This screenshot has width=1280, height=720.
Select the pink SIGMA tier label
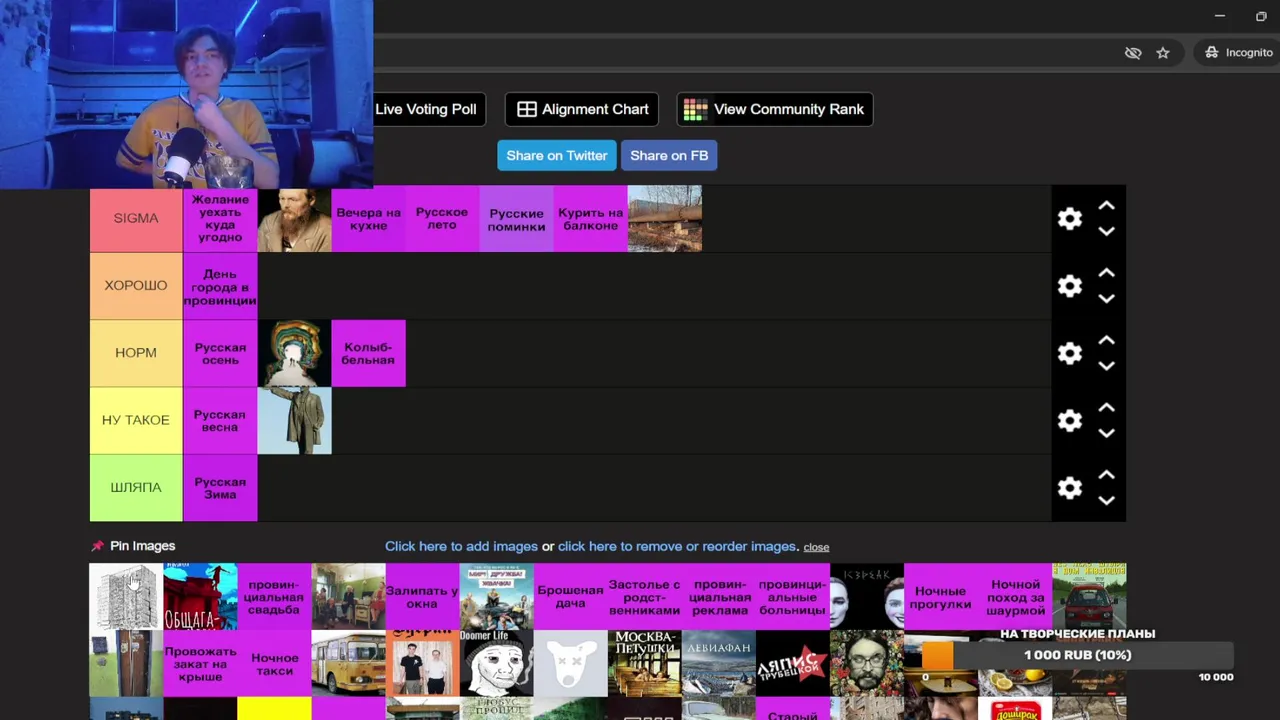(136, 218)
